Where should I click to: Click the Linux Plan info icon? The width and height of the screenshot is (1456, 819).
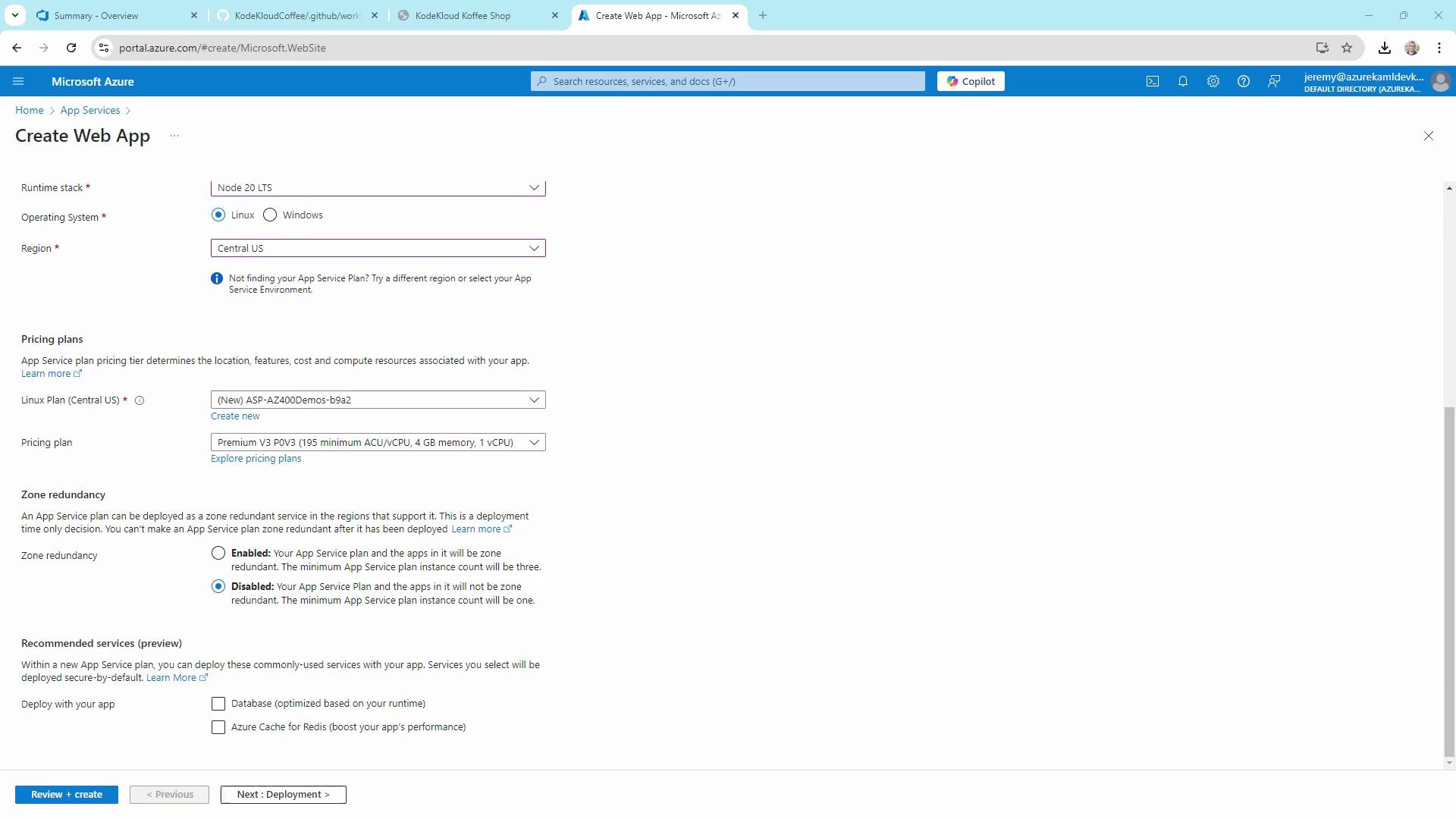[140, 400]
